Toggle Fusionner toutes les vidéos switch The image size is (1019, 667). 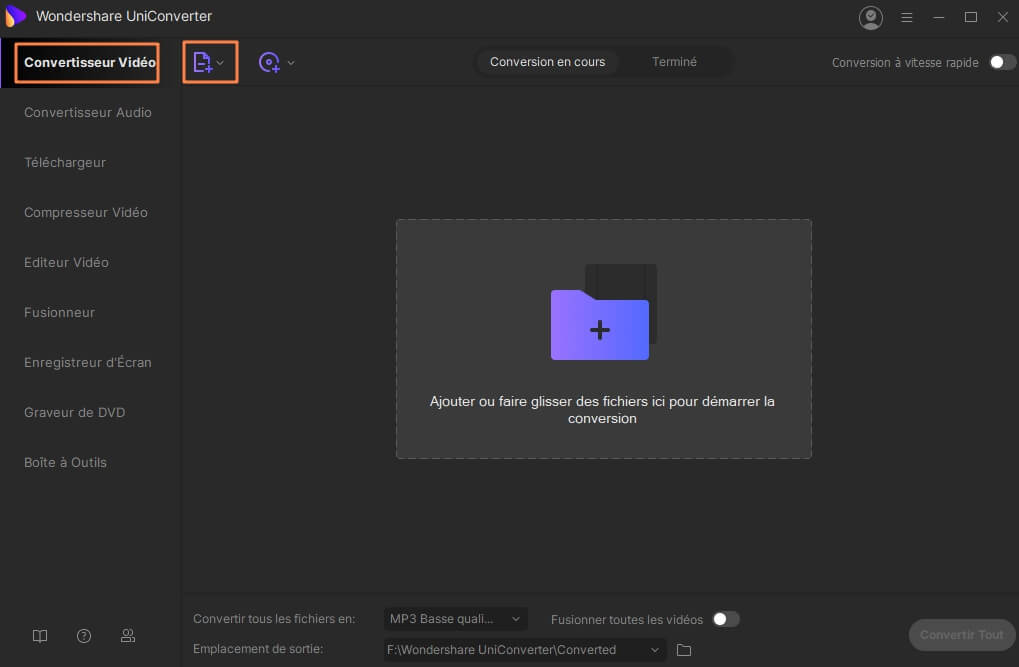click(x=725, y=619)
